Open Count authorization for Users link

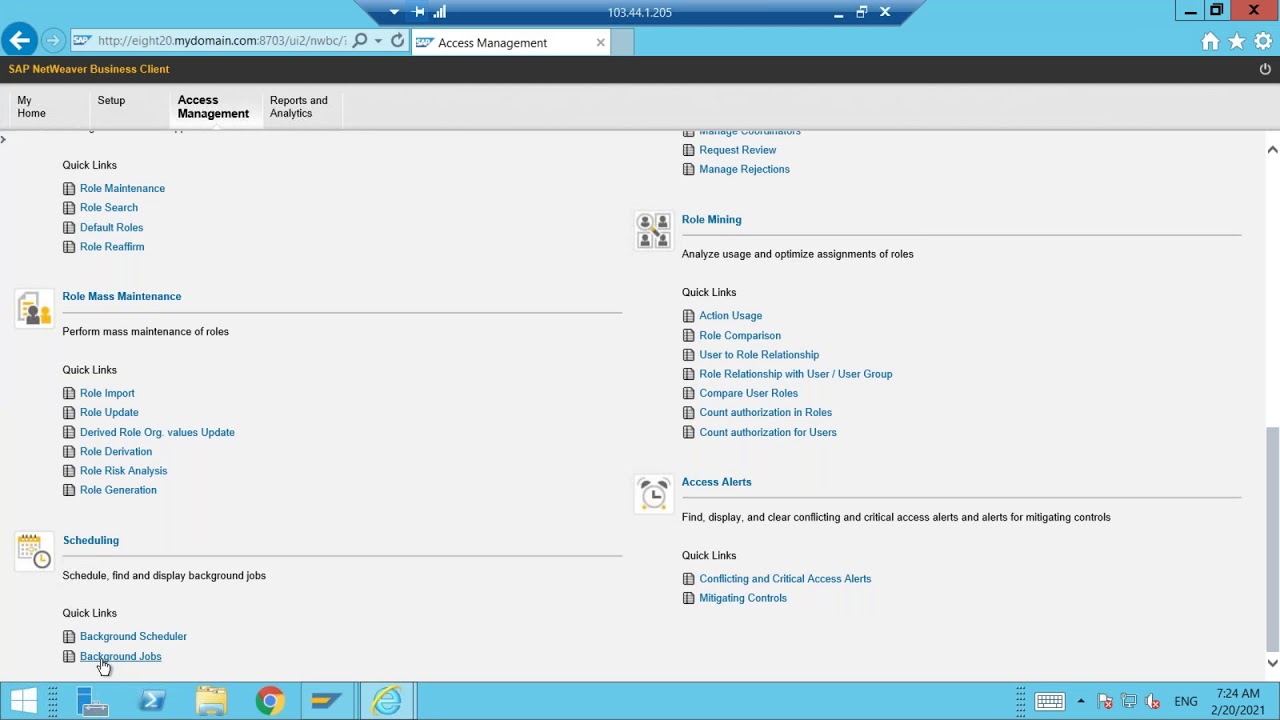[x=768, y=433]
